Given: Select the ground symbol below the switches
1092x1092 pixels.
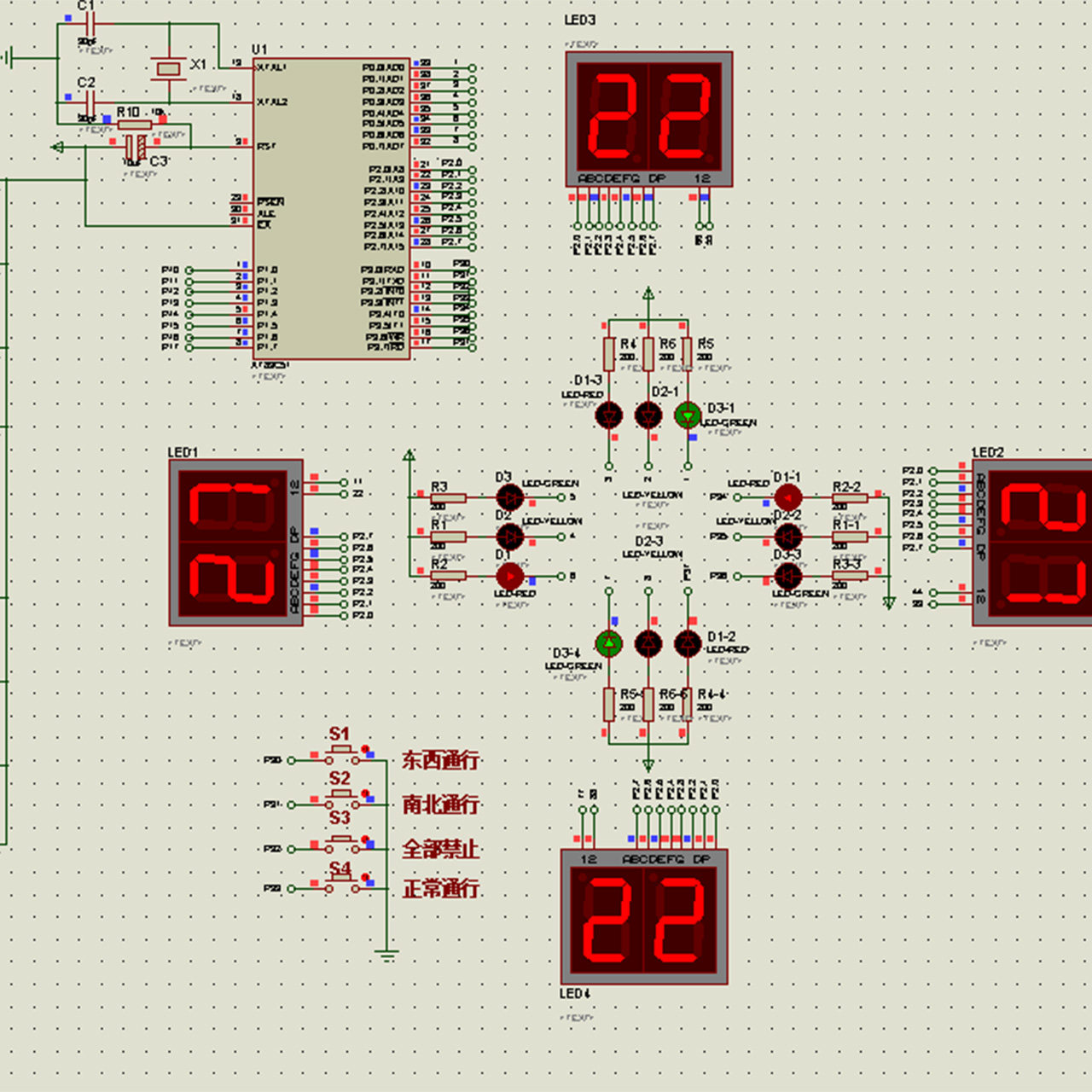Looking at the screenshot, I should [x=386, y=955].
